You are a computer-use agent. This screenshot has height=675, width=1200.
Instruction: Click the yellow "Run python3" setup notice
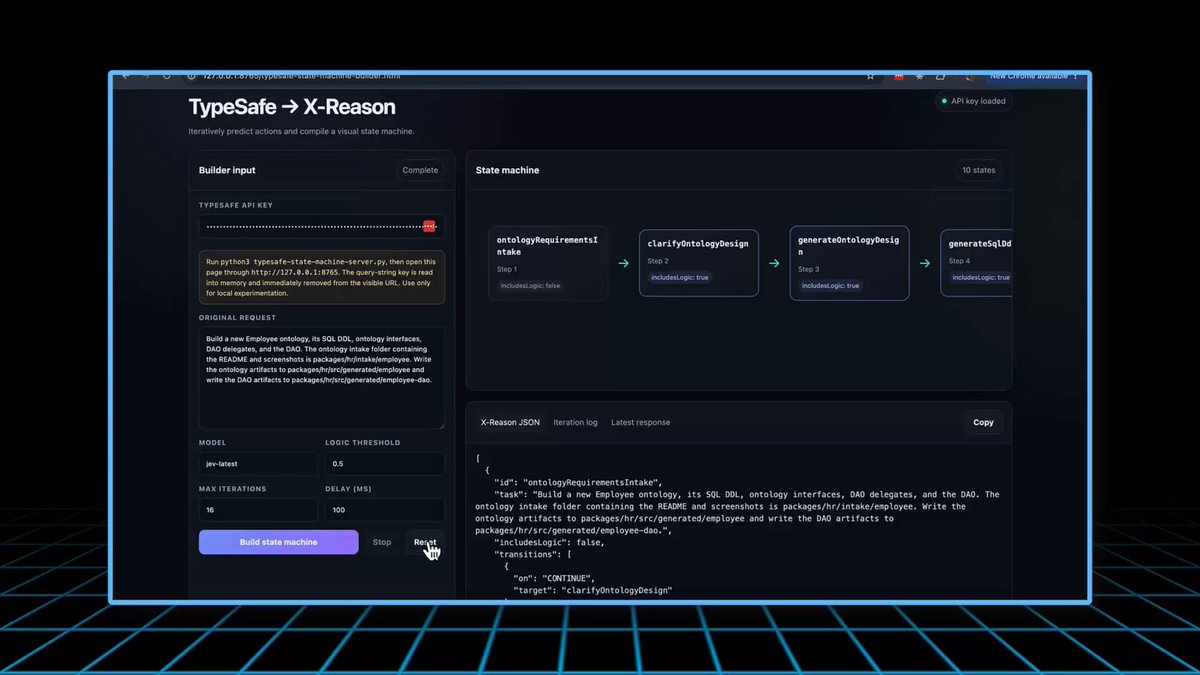pyautogui.click(x=321, y=277)
